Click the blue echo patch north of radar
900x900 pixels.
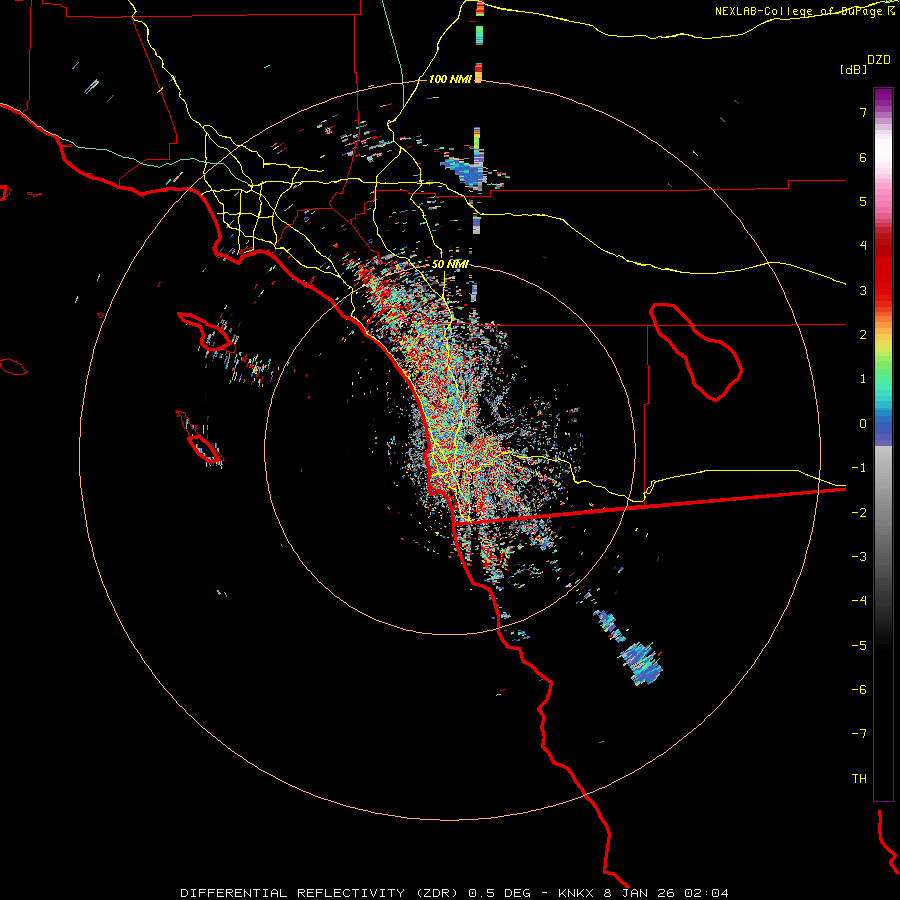(466, 170)
